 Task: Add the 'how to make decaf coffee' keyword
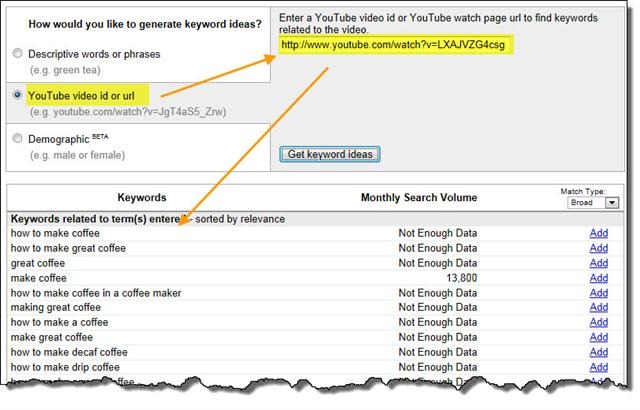[598, 353]
